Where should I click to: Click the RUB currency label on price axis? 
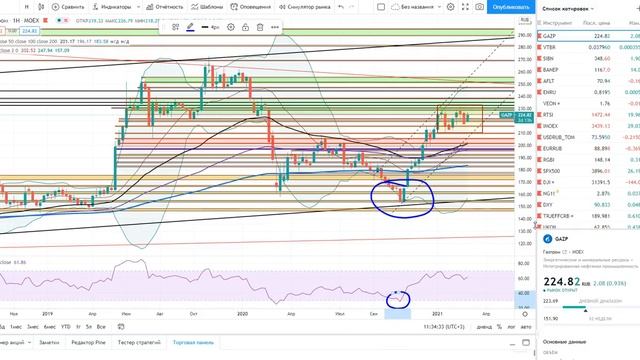point(524,20)
